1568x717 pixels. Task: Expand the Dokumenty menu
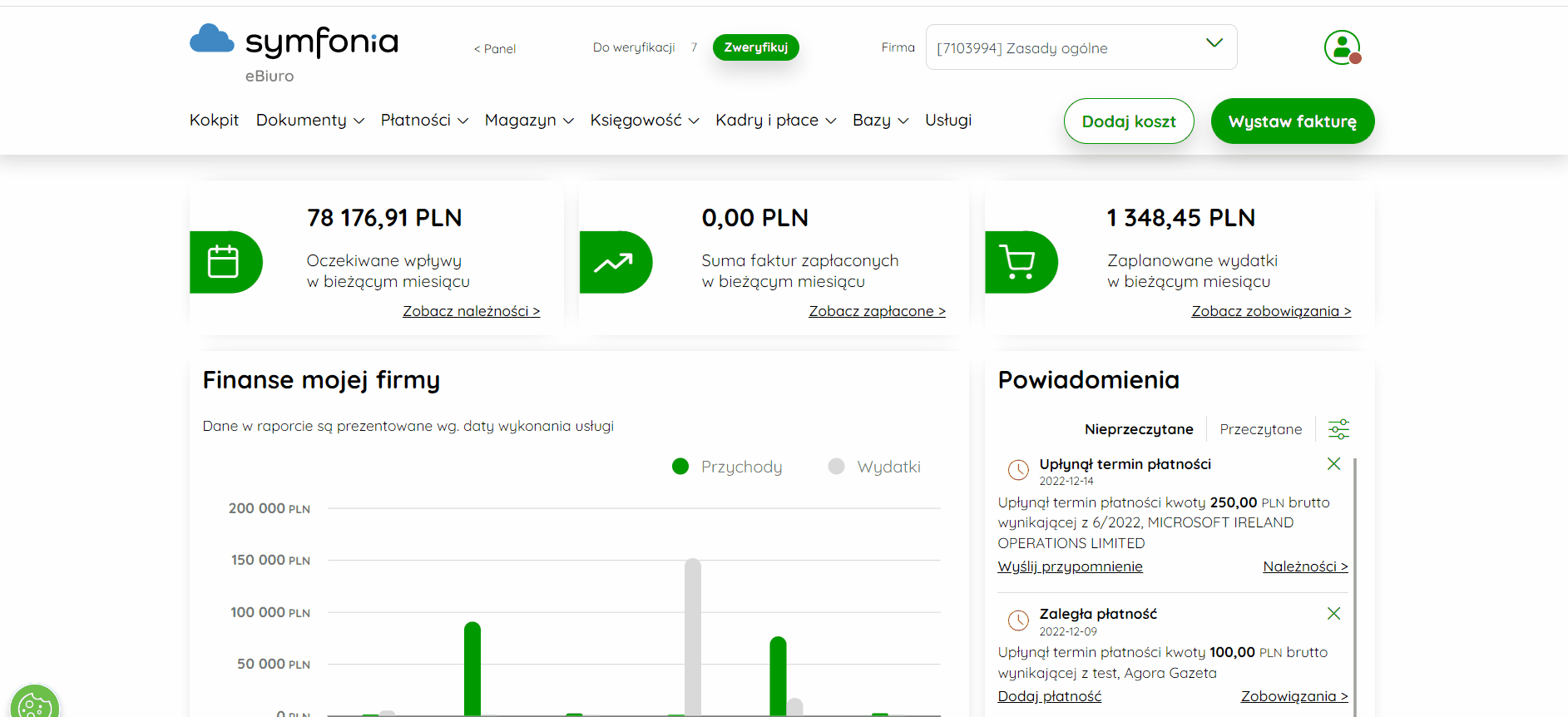pos(310,121)
